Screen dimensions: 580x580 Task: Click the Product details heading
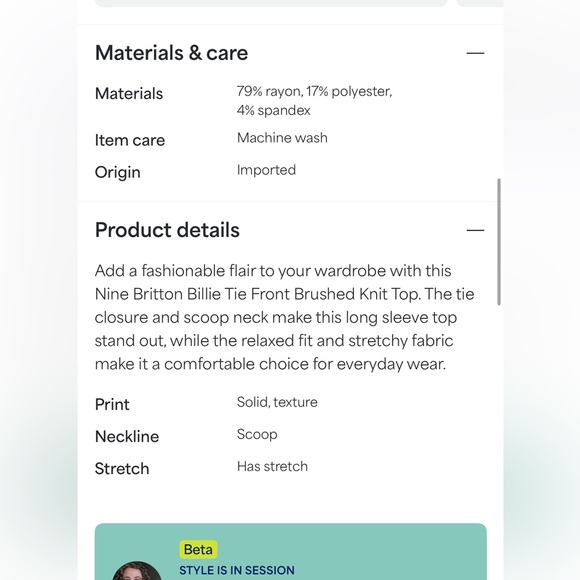point(167,230)
